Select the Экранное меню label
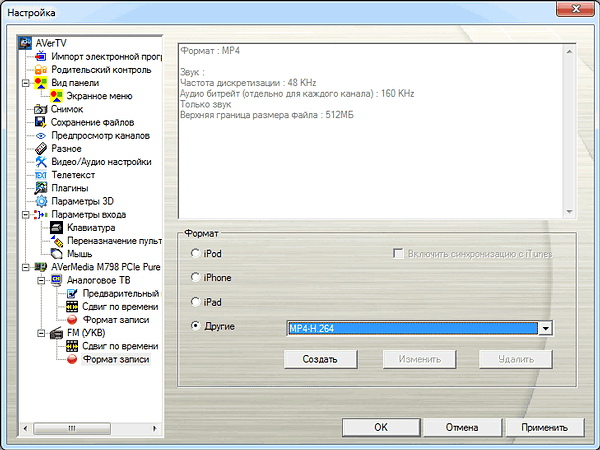The width and height of the screenshot is (600, 450). tap(99, 96)
